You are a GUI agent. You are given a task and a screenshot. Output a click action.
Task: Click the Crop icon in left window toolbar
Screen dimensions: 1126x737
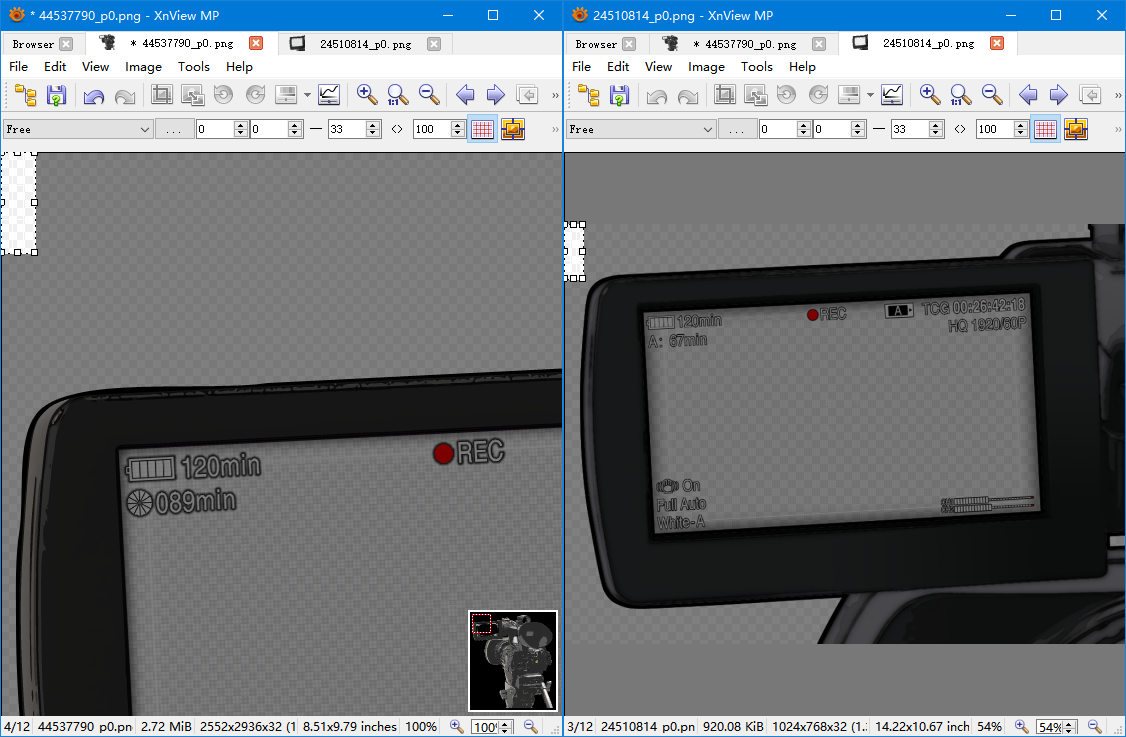click(161, 95)
